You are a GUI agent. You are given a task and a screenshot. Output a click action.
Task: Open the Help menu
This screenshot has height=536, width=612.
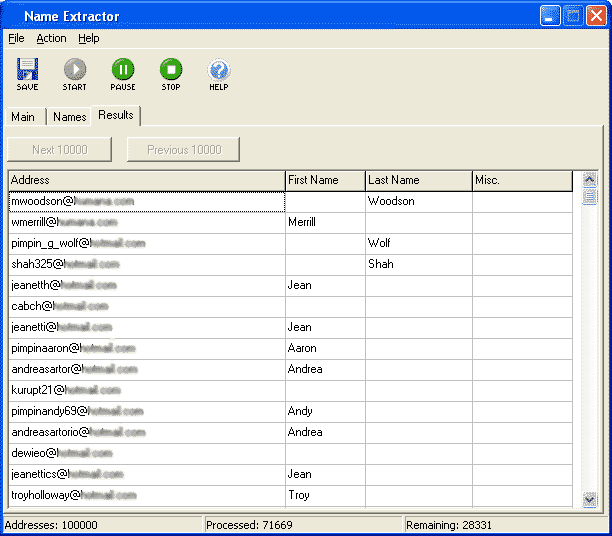tap(89, 38)
